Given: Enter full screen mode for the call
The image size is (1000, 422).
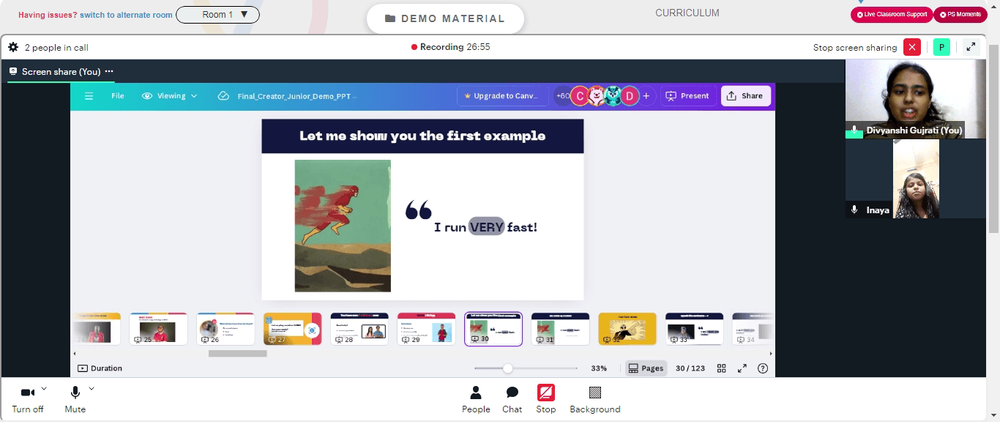Looking at the screenshot, I should 971,47.
